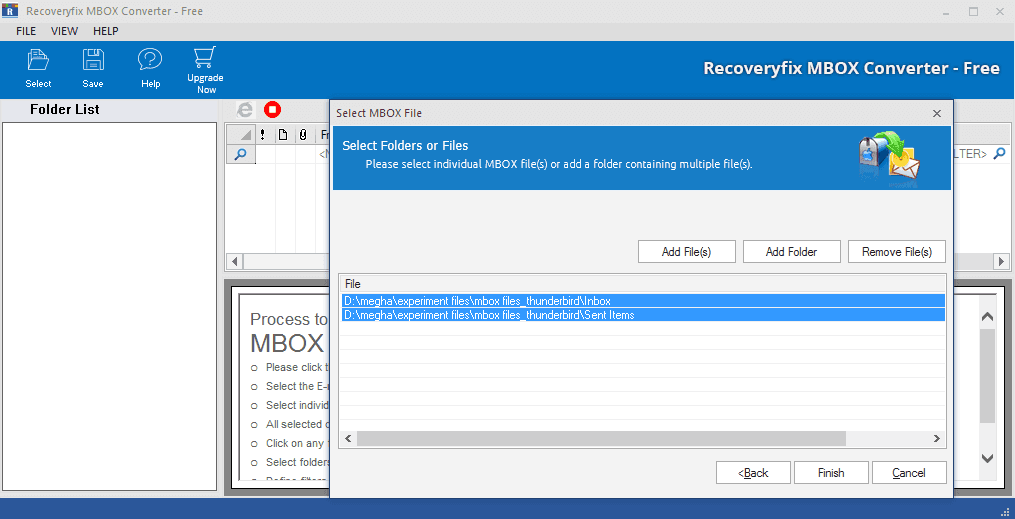The height and width of the screenshot is (519, 1015).
Task: Click the Add Folder button
Action: [792, 252]
